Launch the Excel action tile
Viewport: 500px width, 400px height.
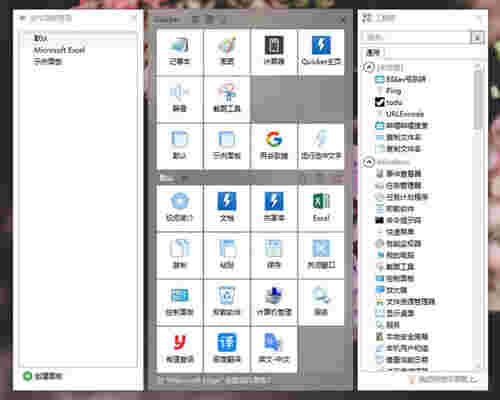tap(321, 208)
